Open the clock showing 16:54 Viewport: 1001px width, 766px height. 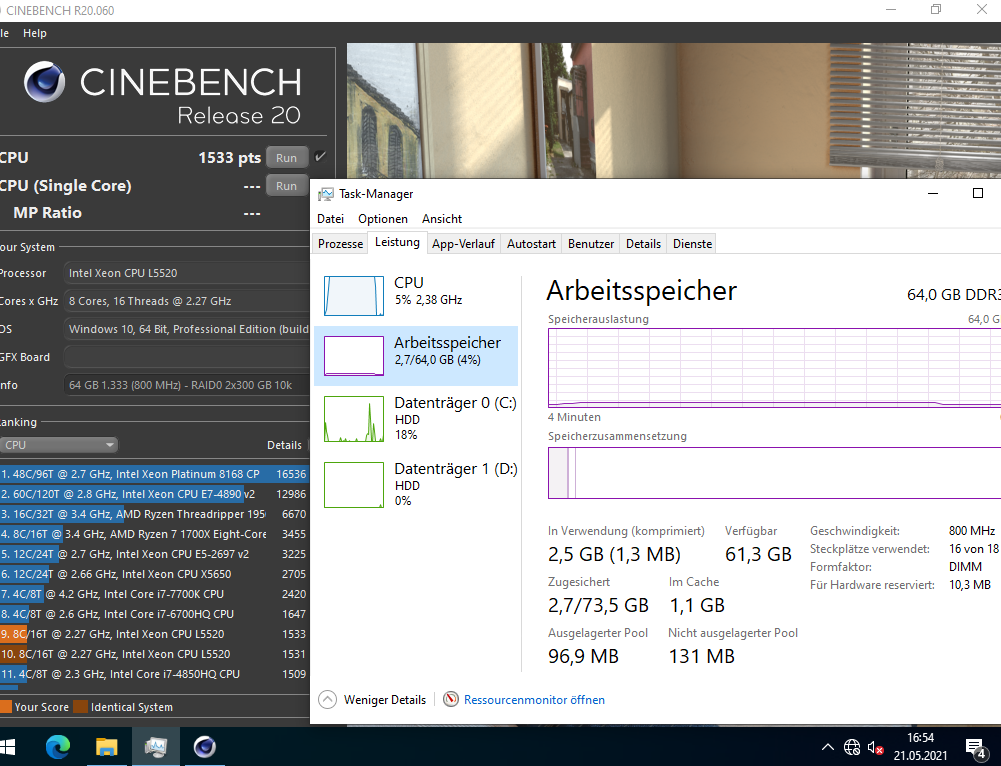pyautogui.click(x=921, y=747)
